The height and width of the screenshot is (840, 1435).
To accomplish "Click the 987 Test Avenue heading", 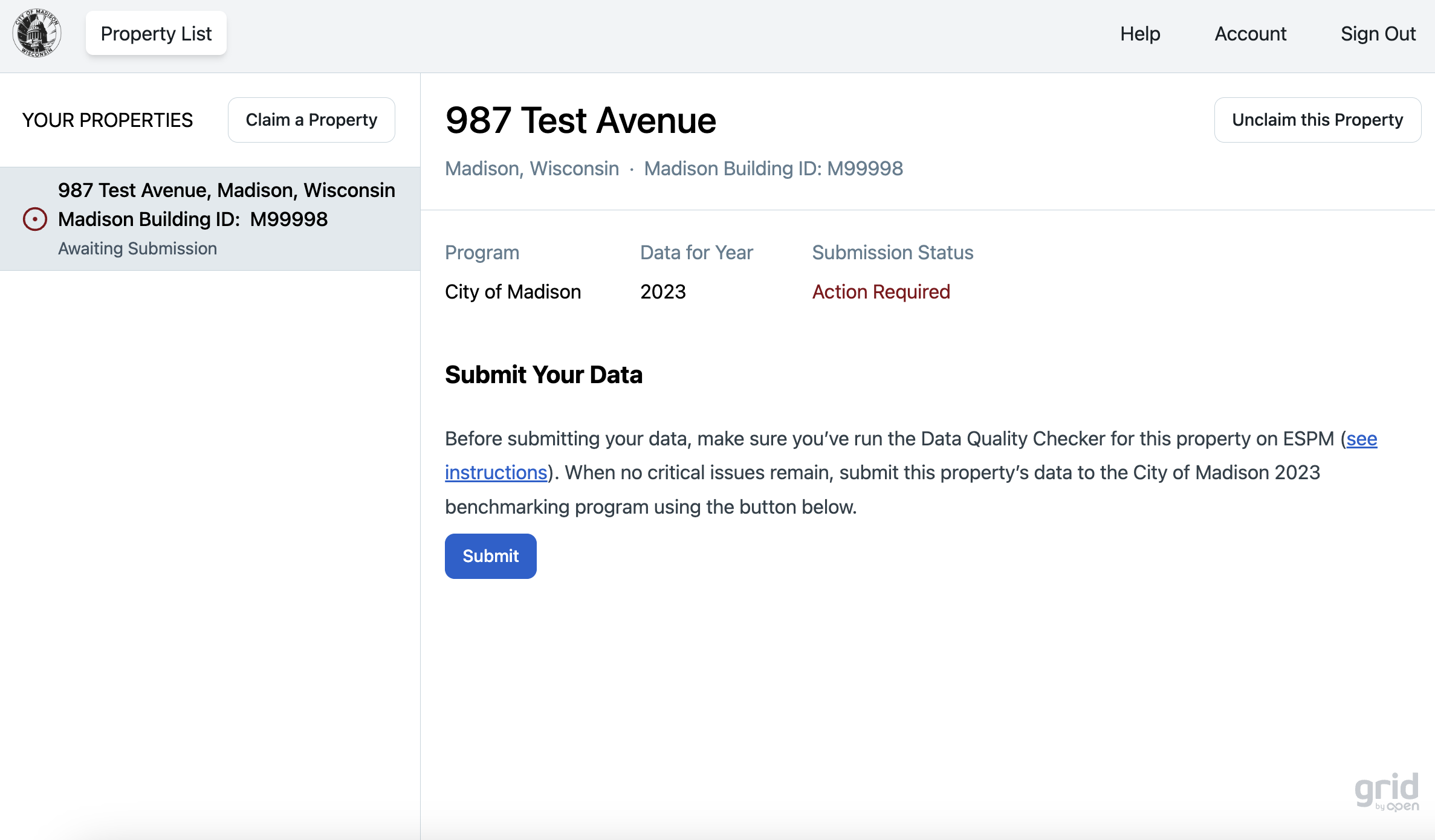I will pyautogui.click(x=580, y=120).
